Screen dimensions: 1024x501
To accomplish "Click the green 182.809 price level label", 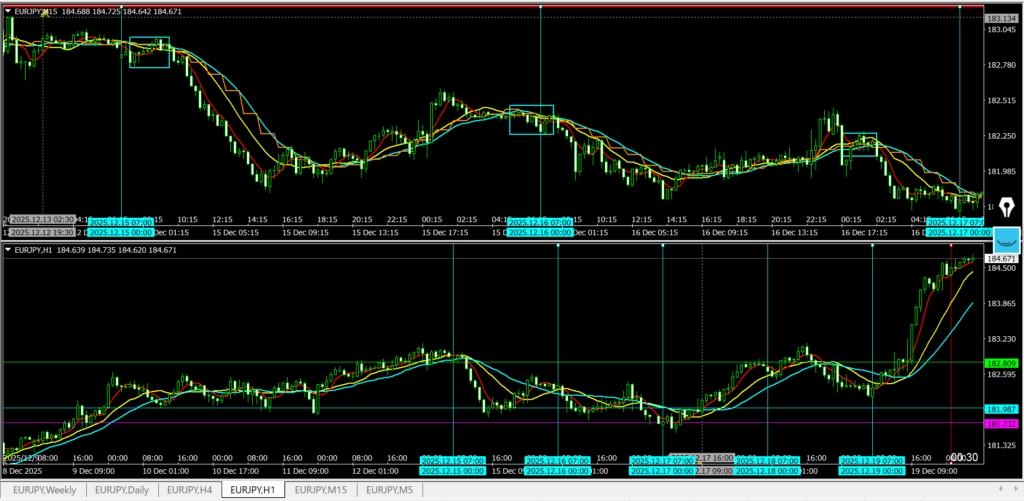I will click(1001, 363).
